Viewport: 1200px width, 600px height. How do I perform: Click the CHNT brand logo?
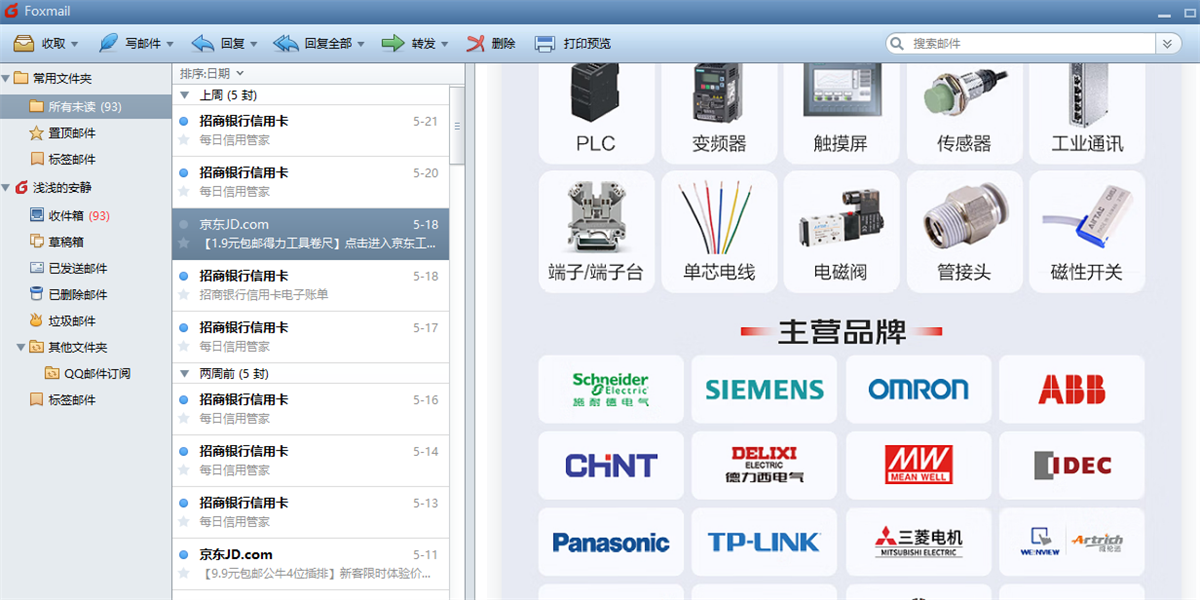pos(611,466)
